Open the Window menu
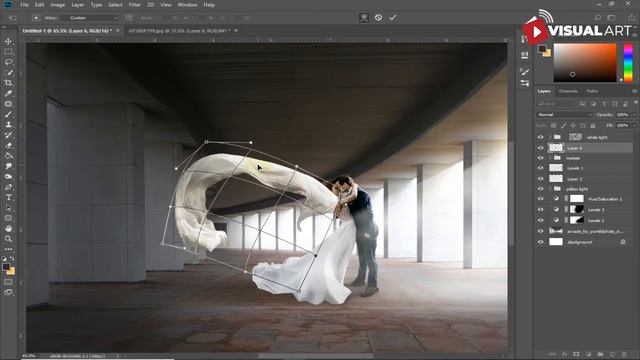Viewport: 640px width, 360px height. (187, 5)
